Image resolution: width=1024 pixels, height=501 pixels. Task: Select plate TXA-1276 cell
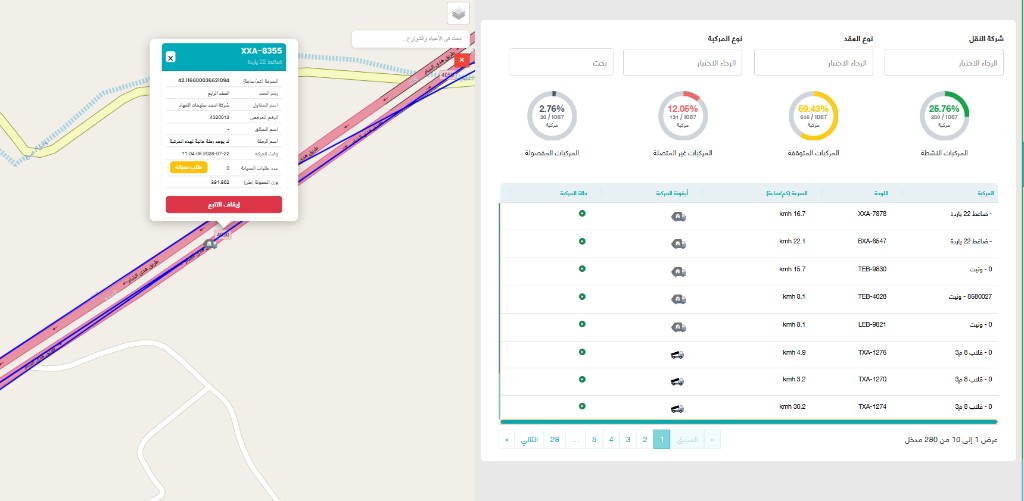pos(872,352)
